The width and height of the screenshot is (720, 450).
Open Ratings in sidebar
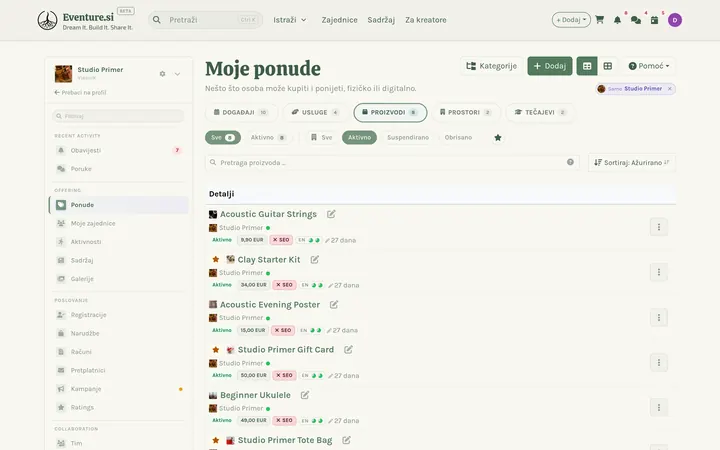[118, 407]
